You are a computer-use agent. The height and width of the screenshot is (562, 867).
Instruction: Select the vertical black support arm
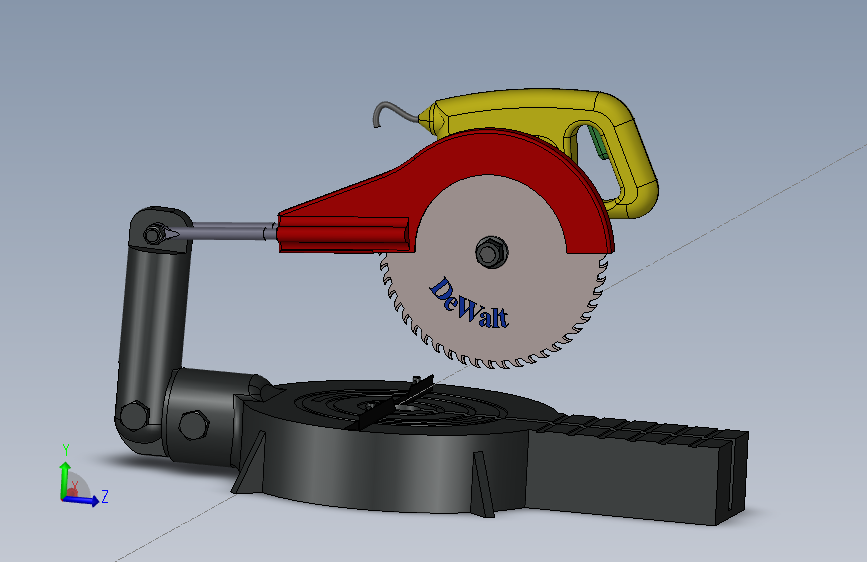click(x=154, y=326)
